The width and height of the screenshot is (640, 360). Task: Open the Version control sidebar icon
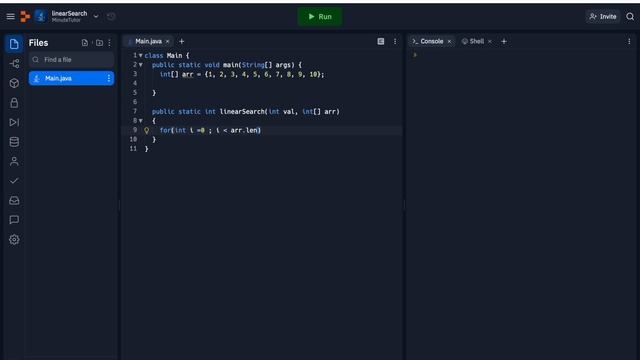[14, 64]
